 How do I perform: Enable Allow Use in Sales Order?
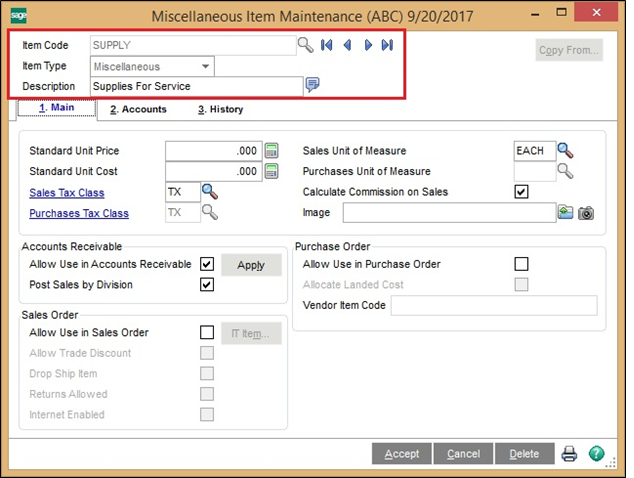tap(207, 332)
